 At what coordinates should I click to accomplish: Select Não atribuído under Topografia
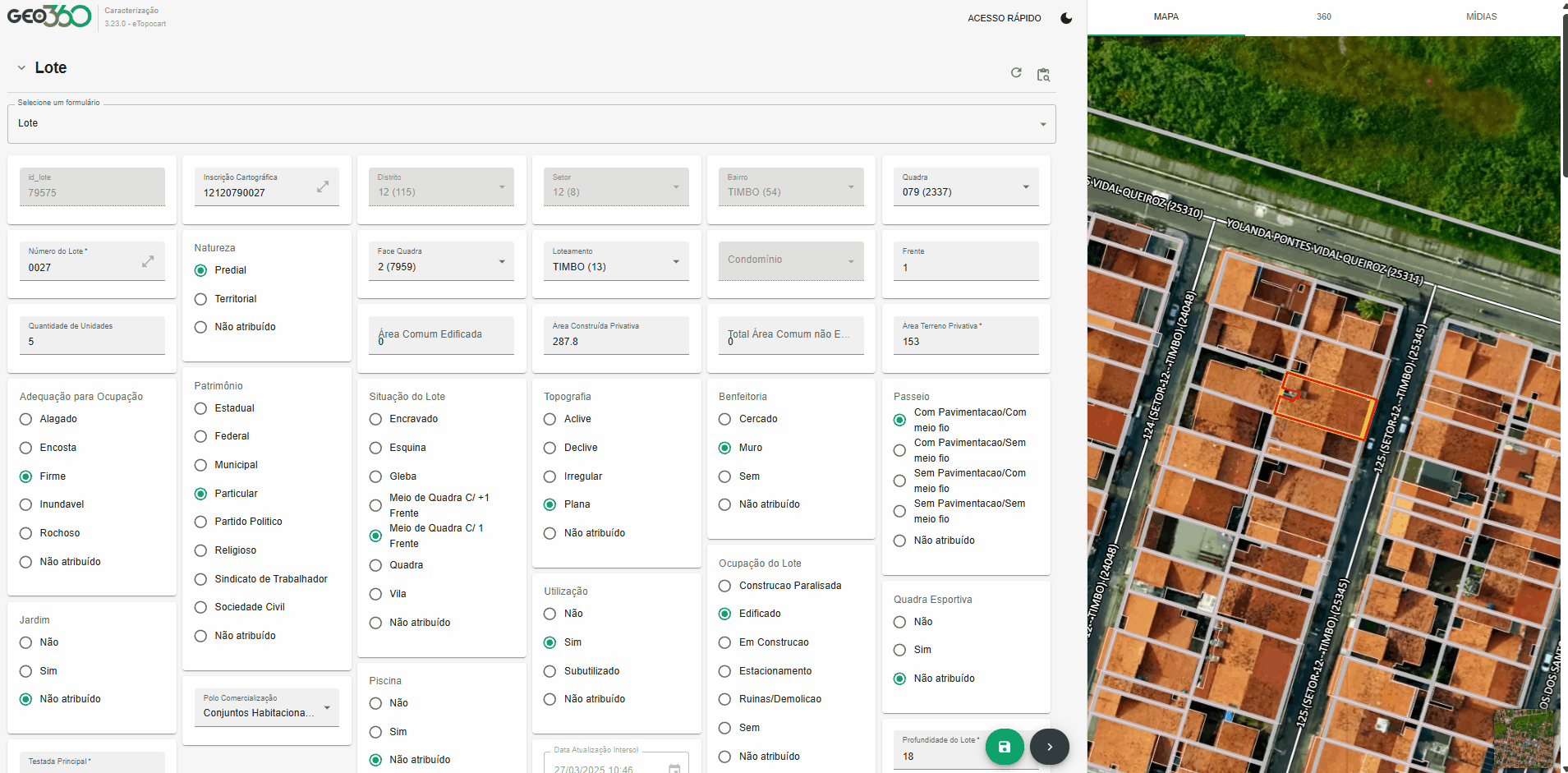(x=550, y=533)
